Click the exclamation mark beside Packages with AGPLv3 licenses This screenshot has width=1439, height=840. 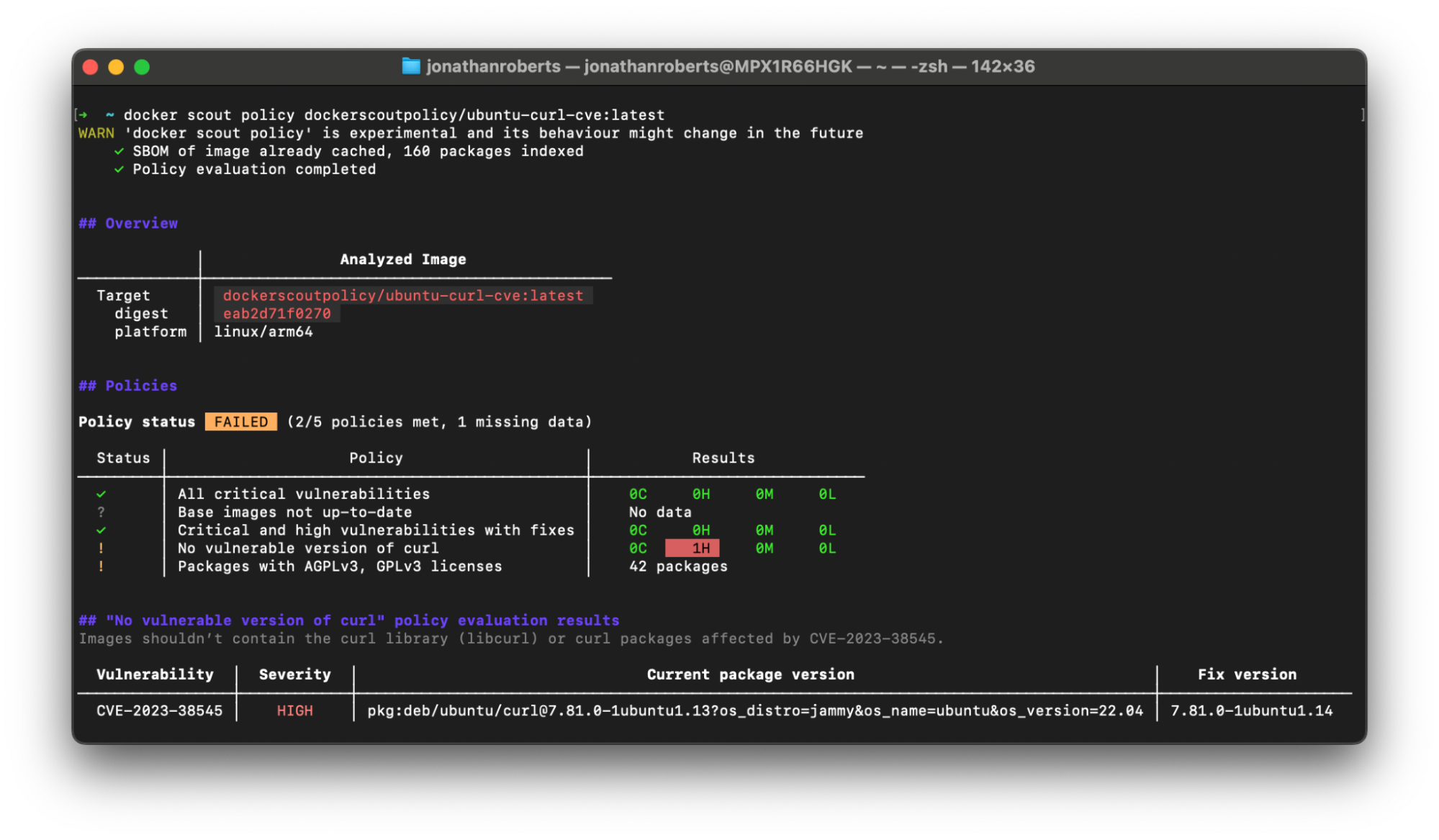click(101, 566)
